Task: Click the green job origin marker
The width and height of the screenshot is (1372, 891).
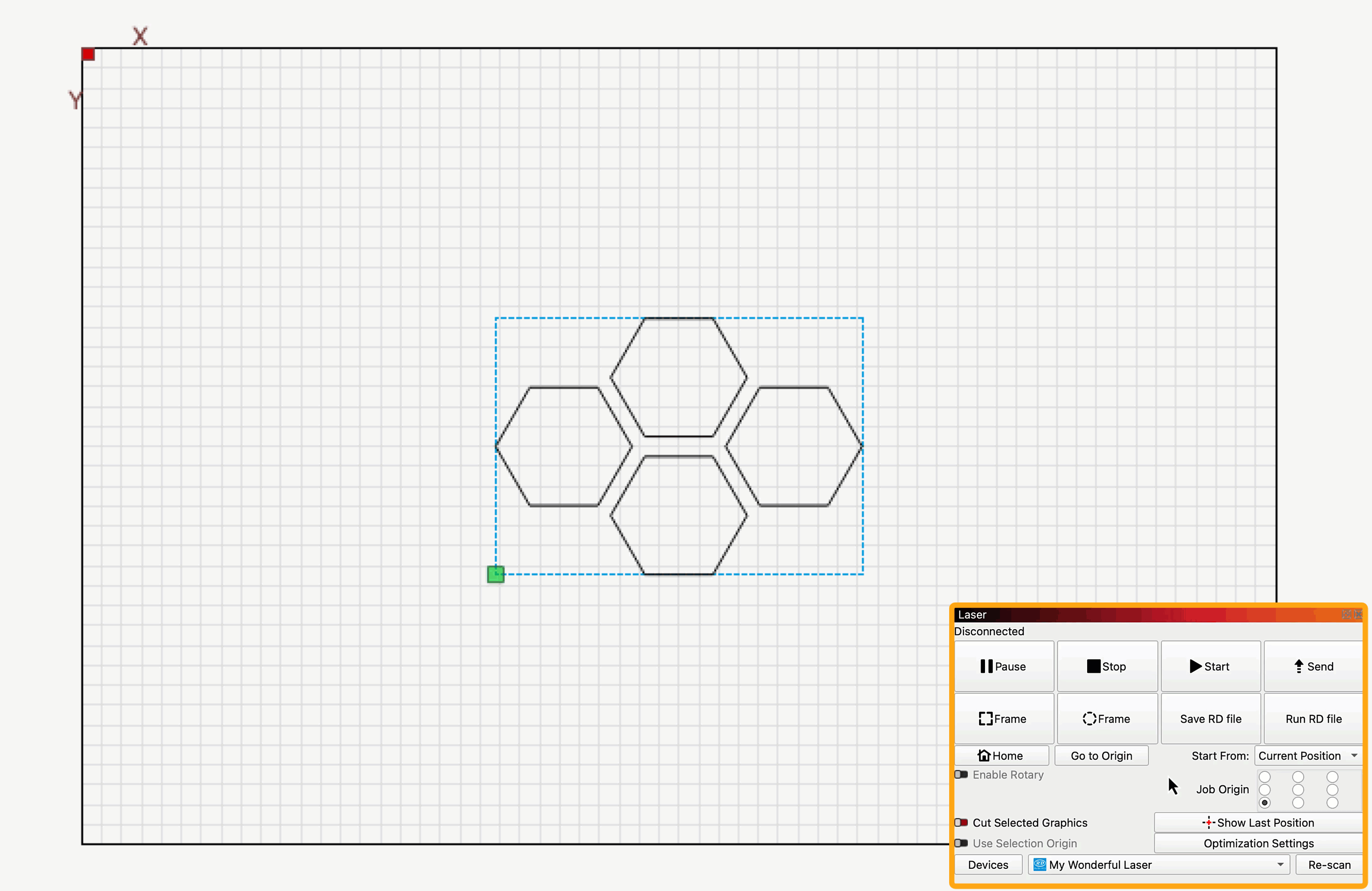Action: [496, 574]
